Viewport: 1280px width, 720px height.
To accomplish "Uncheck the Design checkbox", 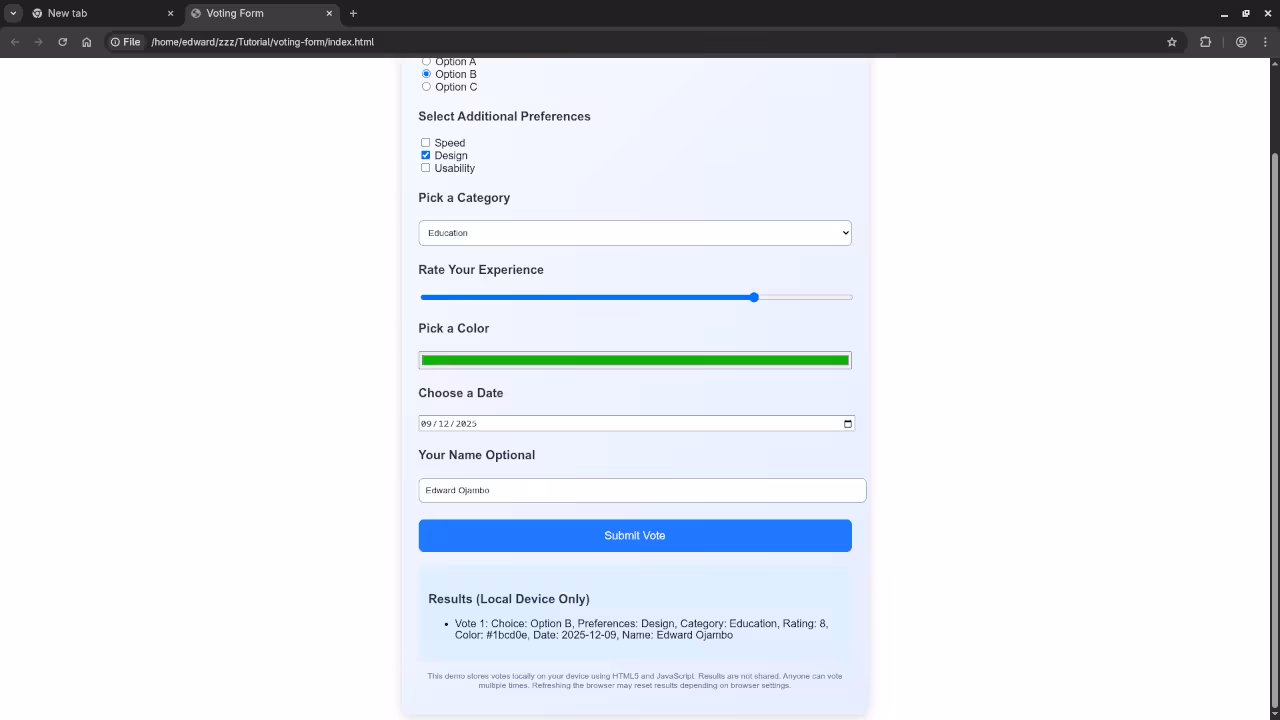I will [425, 155].
